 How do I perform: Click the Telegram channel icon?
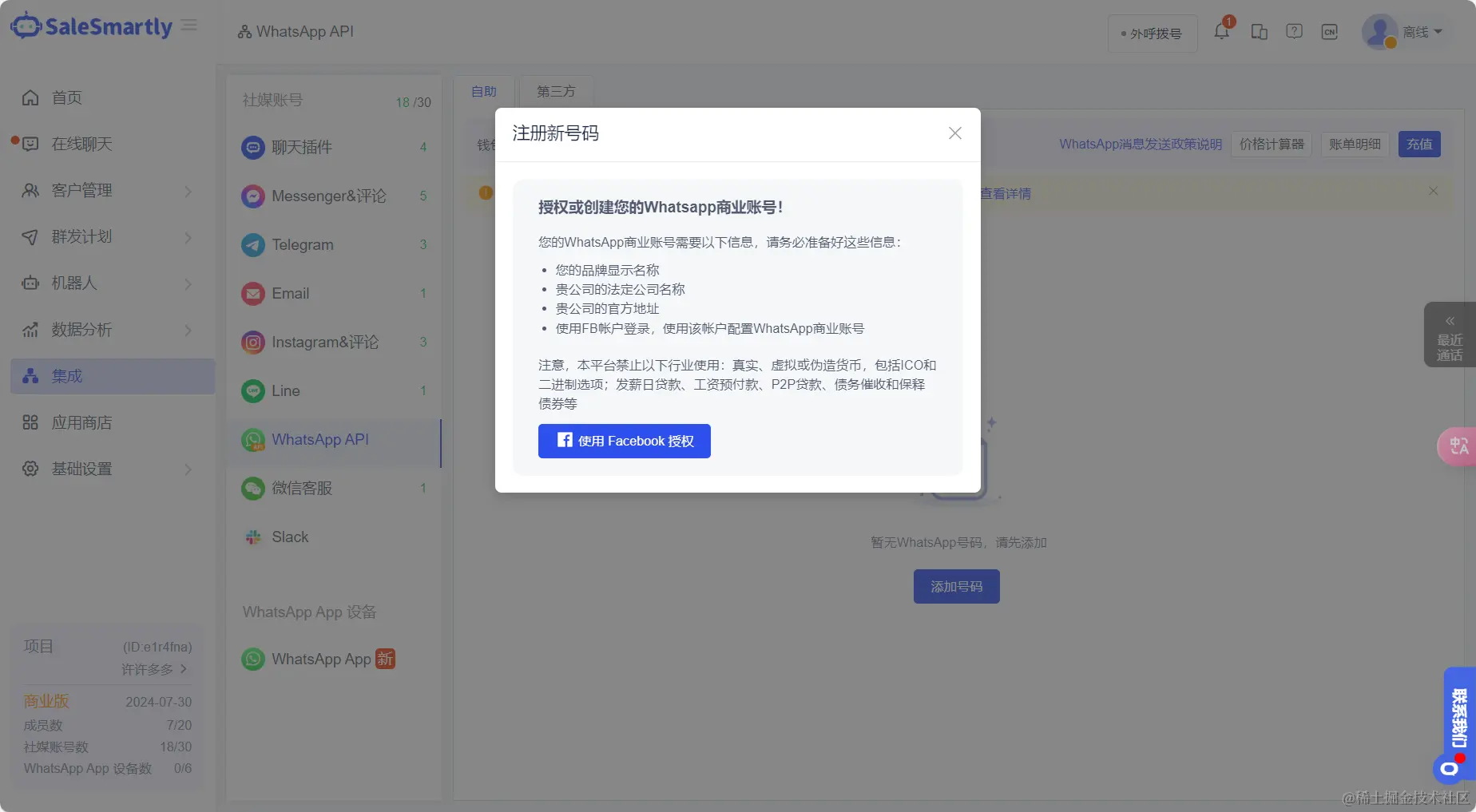coord(253,244)
